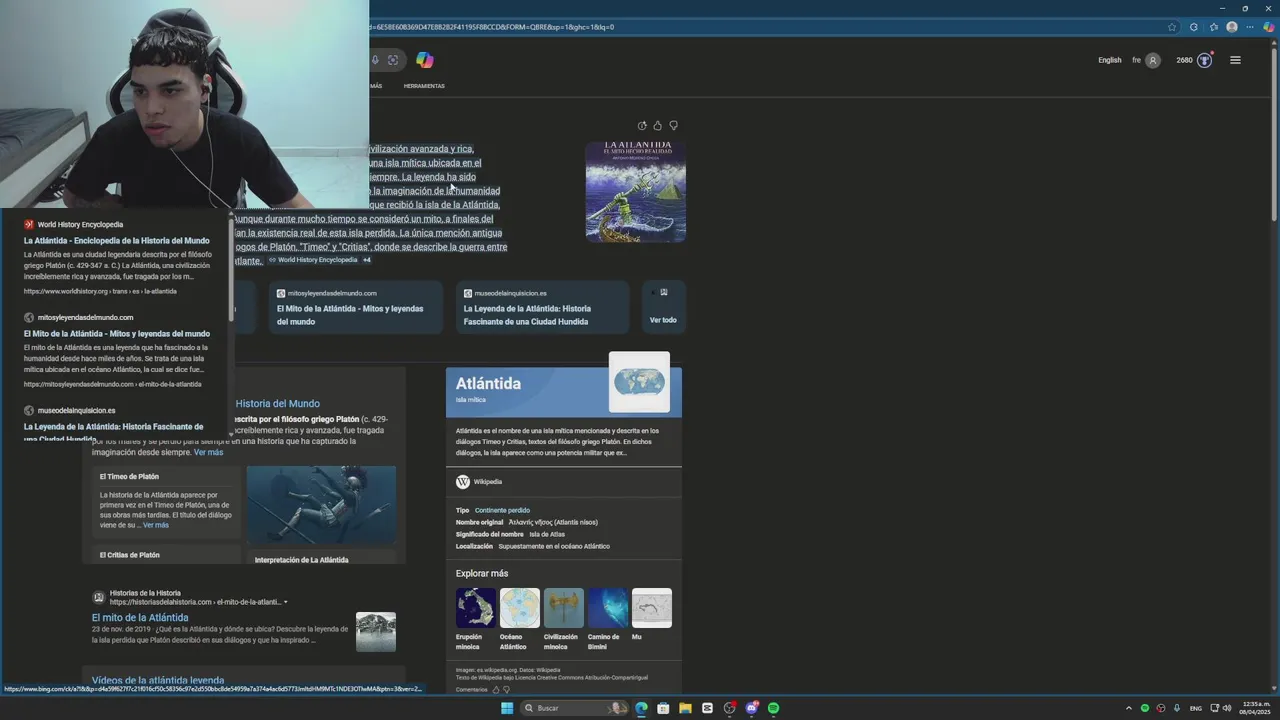Viewport: 1280px width, 720px height.
Task: Open the MÁS search tab
Action: click(376, 86)
